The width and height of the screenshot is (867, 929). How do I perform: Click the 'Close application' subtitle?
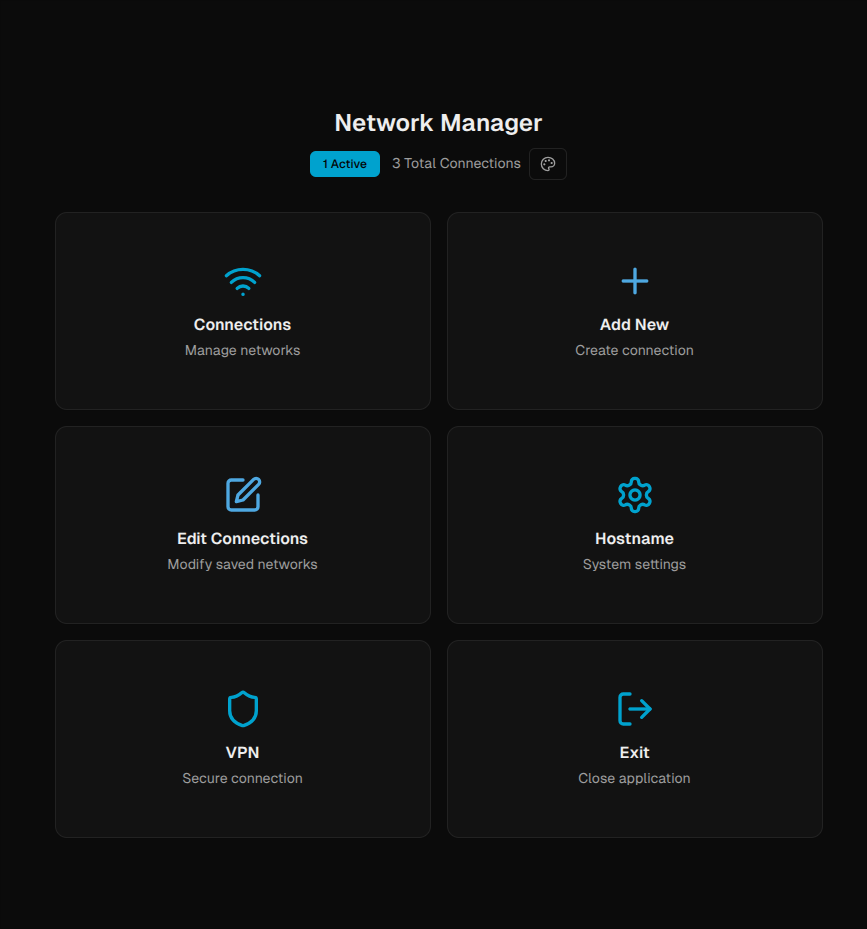click(x=634, y=778)
